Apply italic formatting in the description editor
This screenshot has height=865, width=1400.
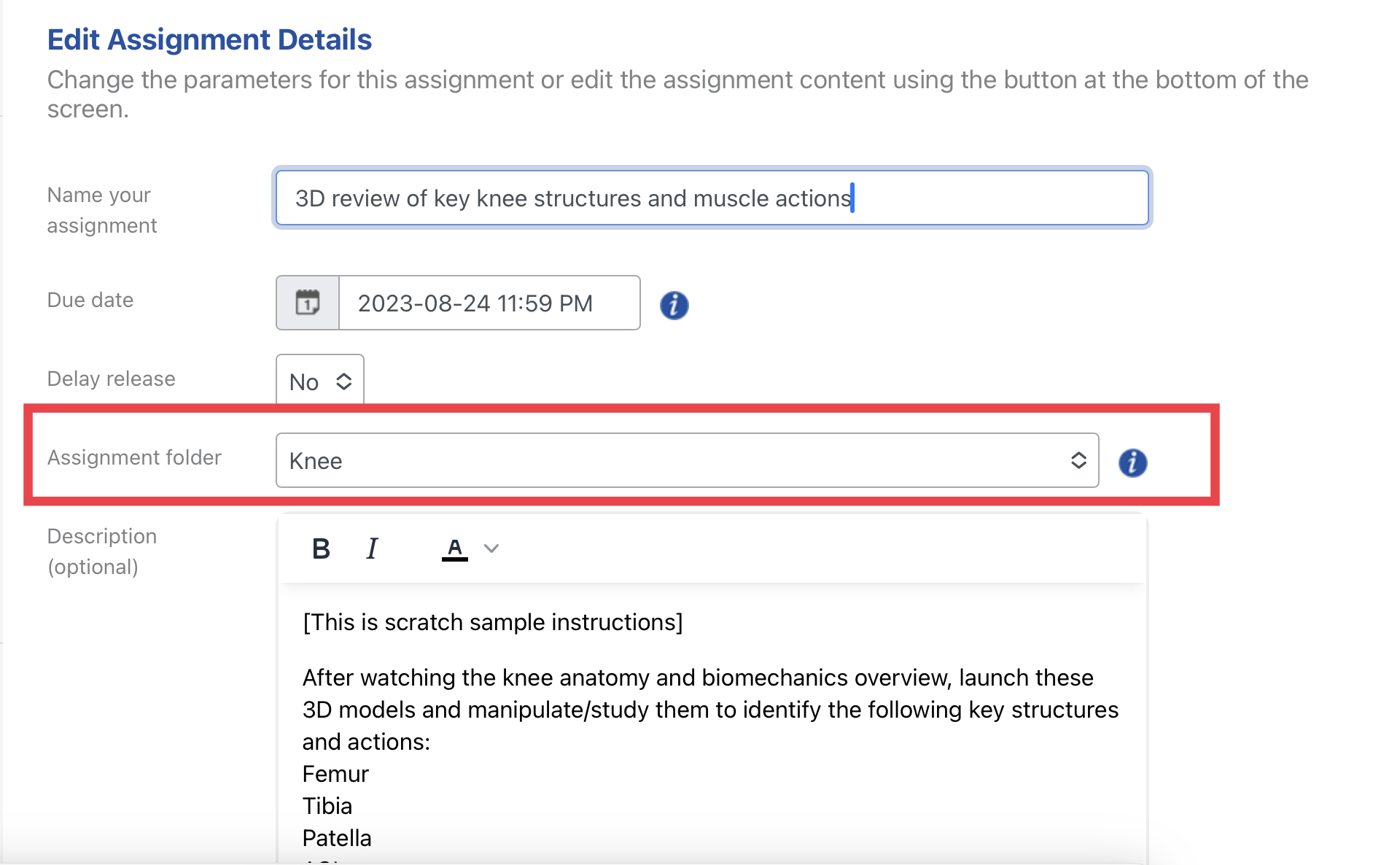point(371,548)
